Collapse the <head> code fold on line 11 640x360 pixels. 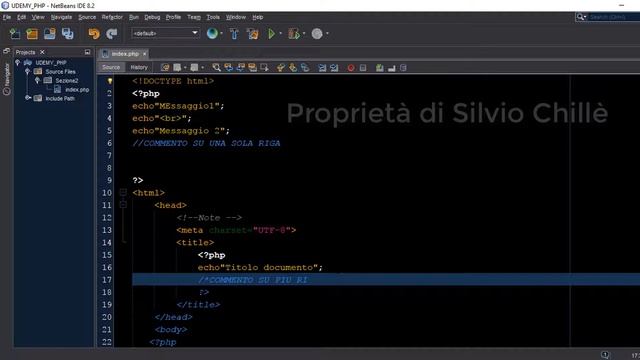click(123, 205)
